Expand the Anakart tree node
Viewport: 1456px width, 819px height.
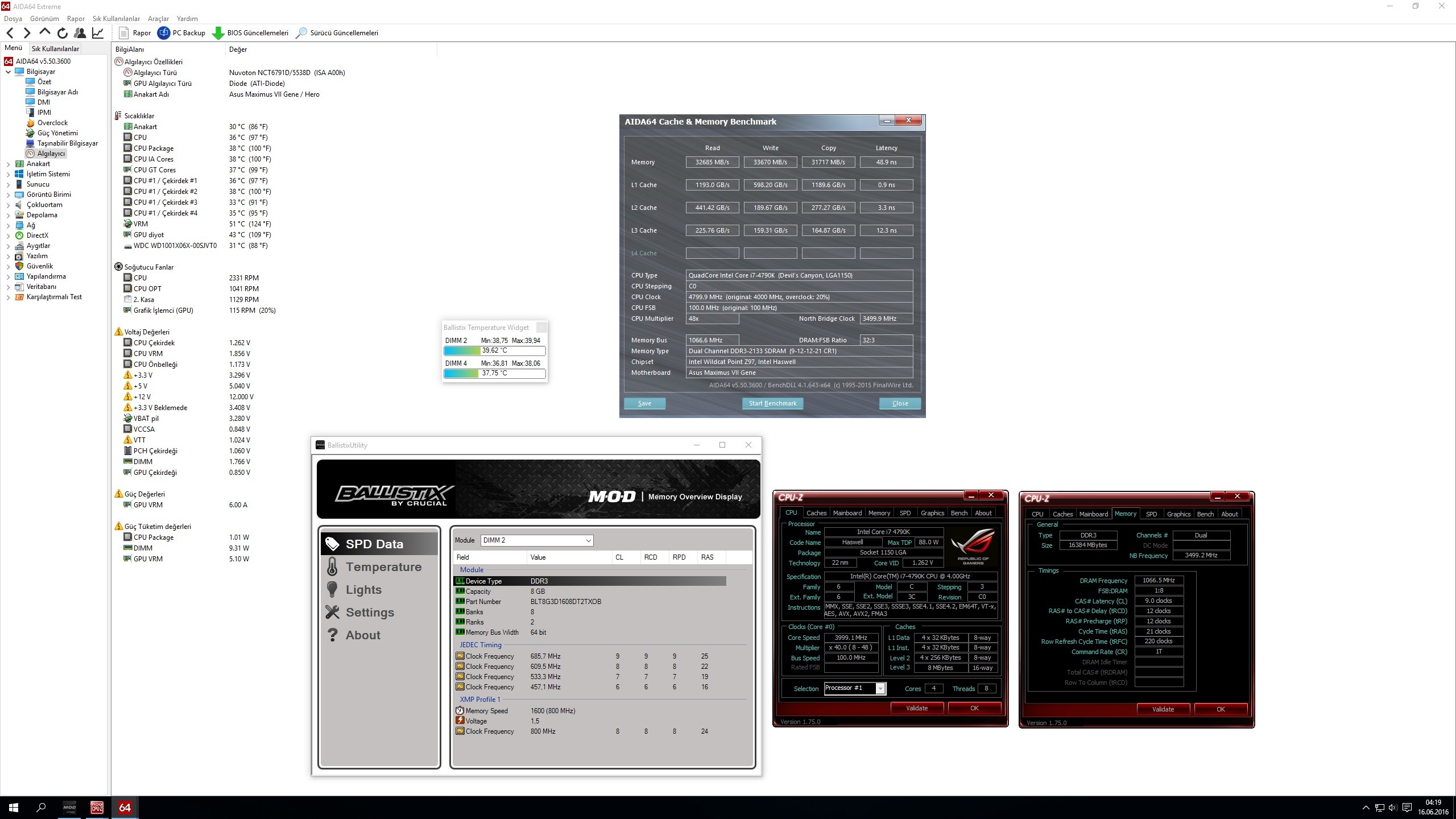point(9,164)
